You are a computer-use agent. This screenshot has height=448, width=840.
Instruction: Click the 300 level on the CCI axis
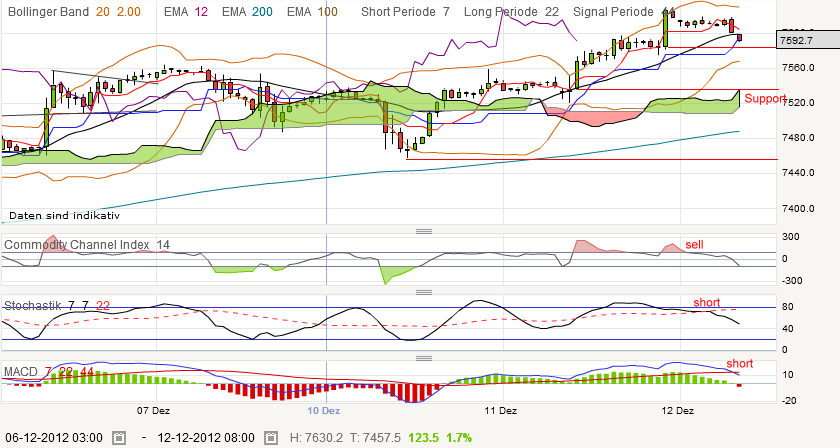[x=791, y=237]
